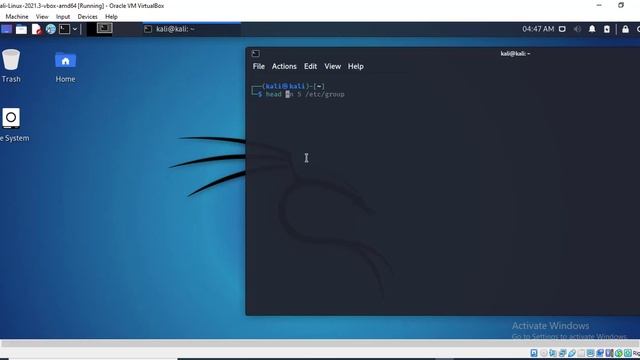Open the power manager battery icon
This screenshot has width=640, height=360.
(x=607, y=29)
